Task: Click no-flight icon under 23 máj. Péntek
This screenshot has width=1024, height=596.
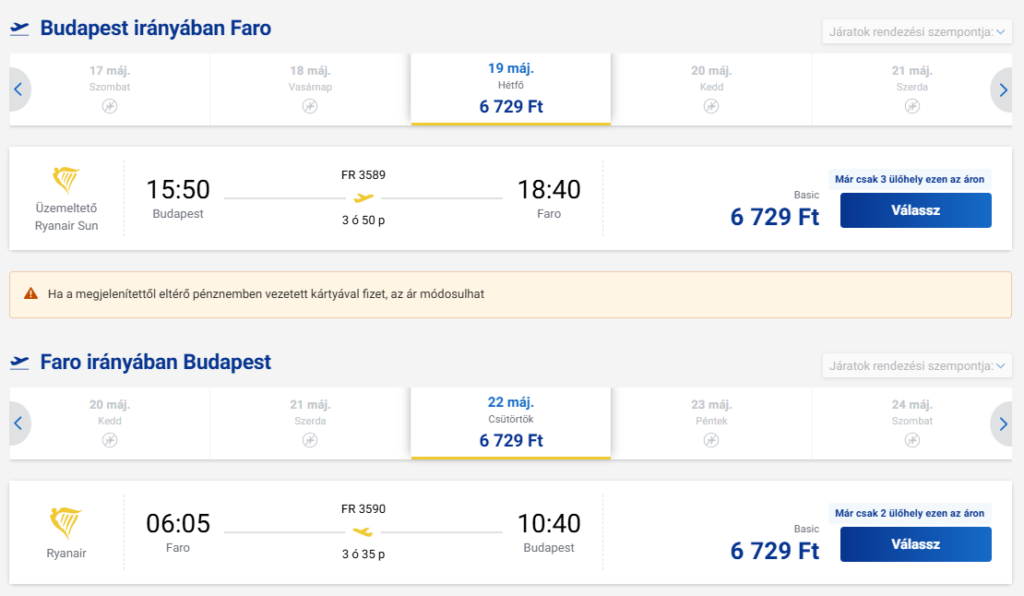Action: (x=711, y=440)
